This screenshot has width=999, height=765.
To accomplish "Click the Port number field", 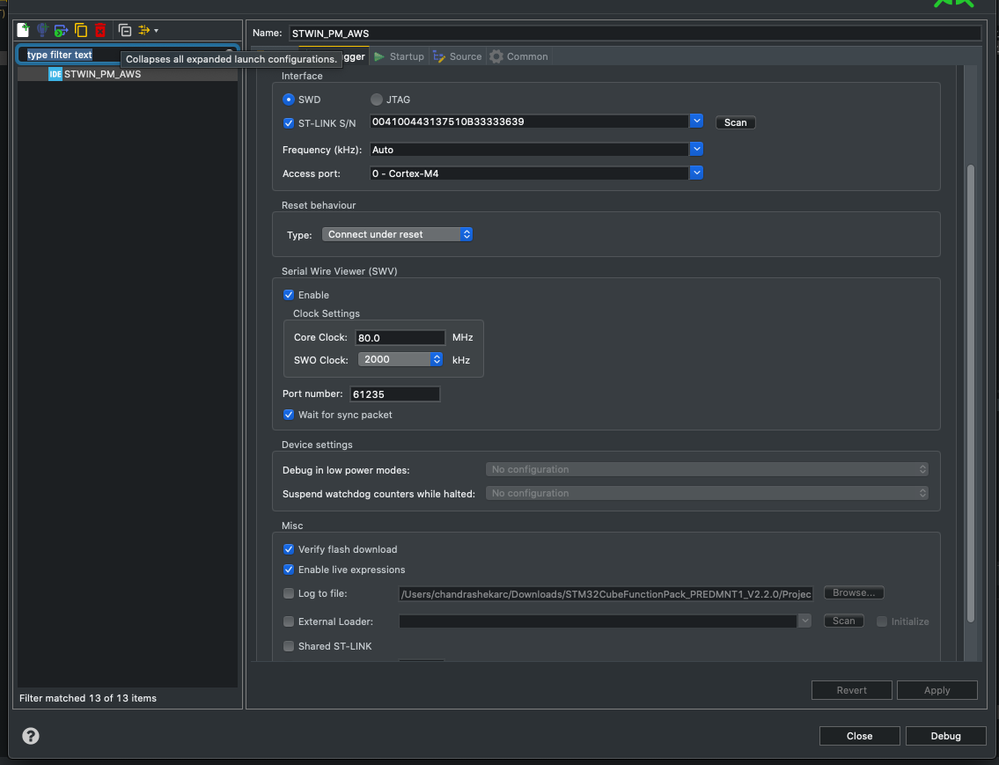I will tap(394, 394).
